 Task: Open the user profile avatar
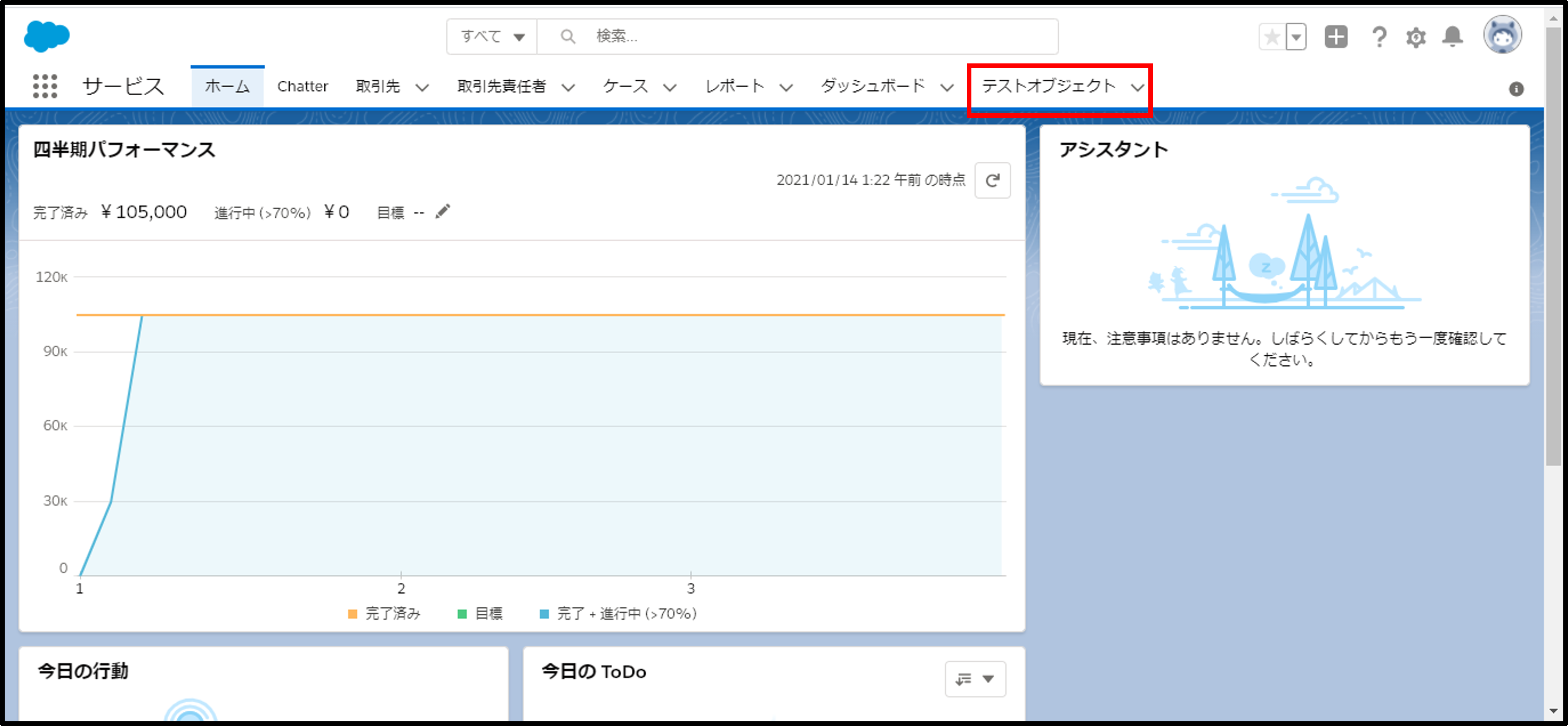point(1502,35)
